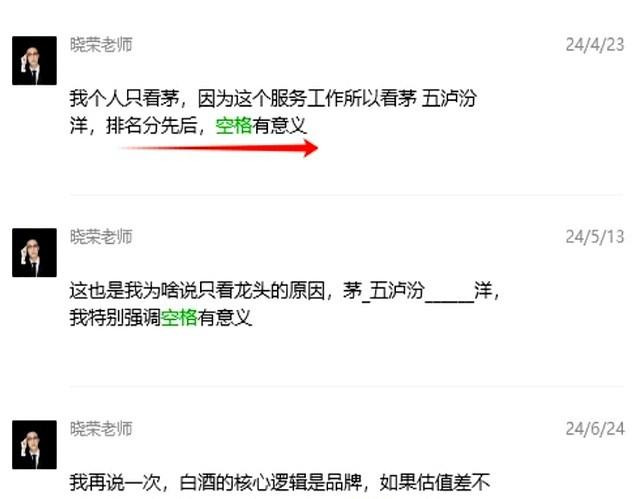Viewport: 640px width, 499px height.
Task: Click the words 五泸汾 in the first message
Action: pos(449,98)
